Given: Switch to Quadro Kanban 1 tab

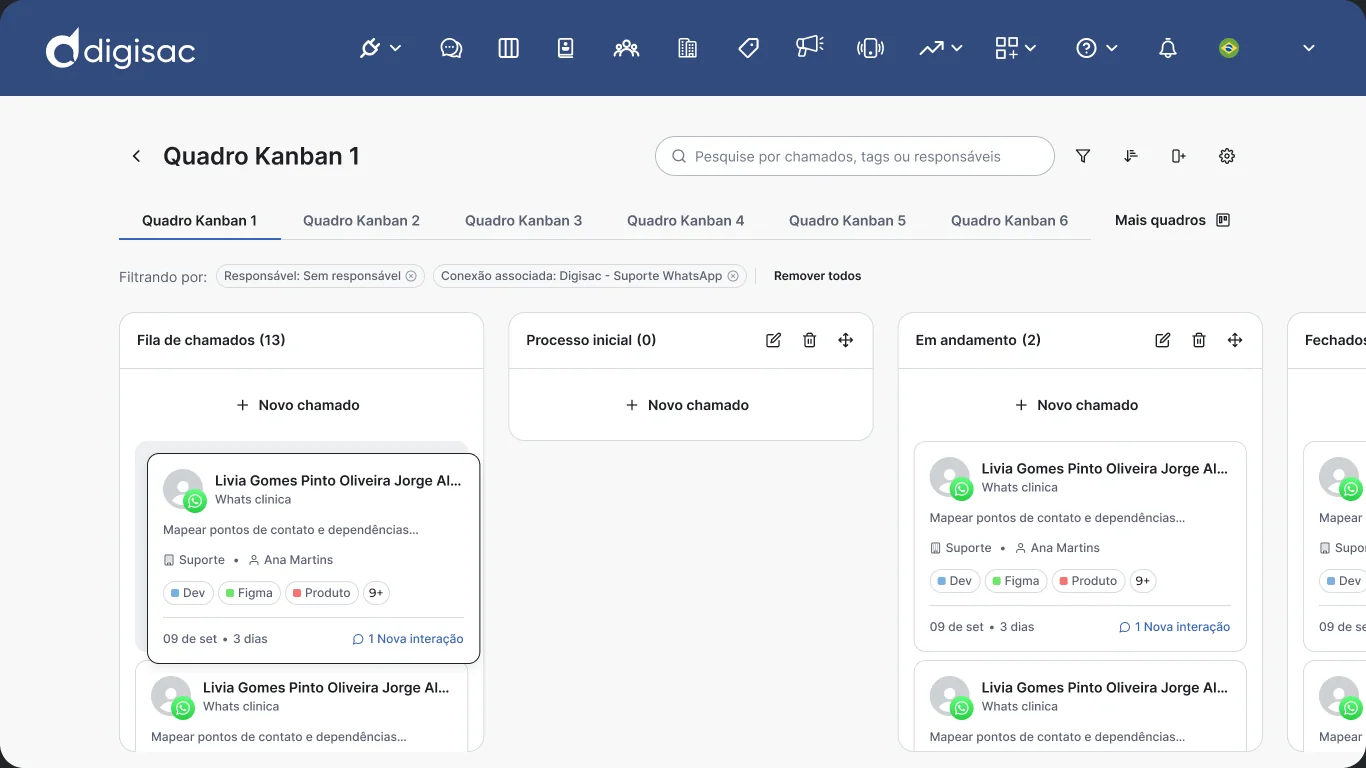Looking at the screenshot, I should point(199,221).
